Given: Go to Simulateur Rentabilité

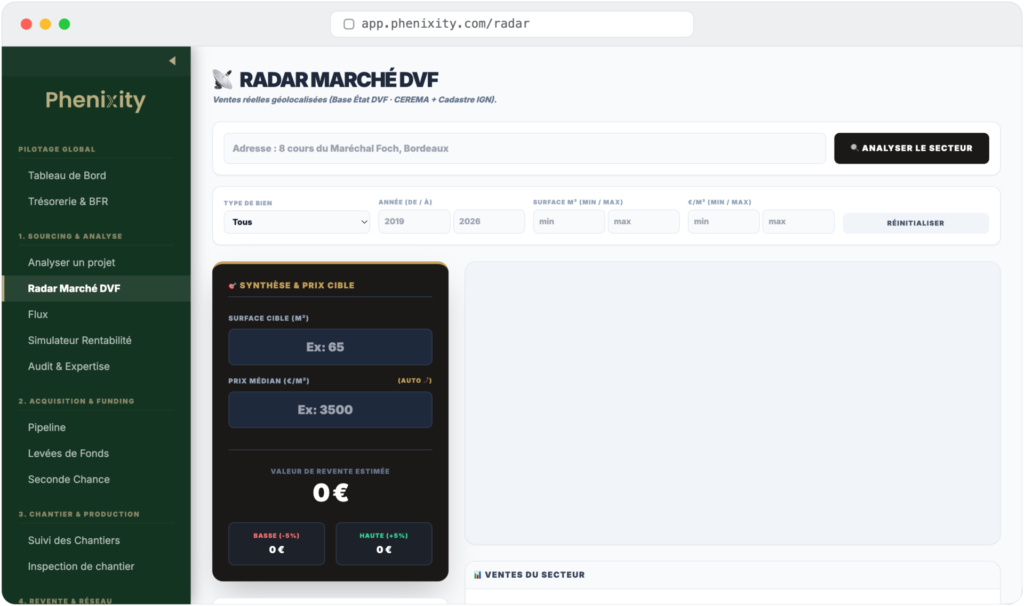Looking at the screenshot, I should [80, 341].
